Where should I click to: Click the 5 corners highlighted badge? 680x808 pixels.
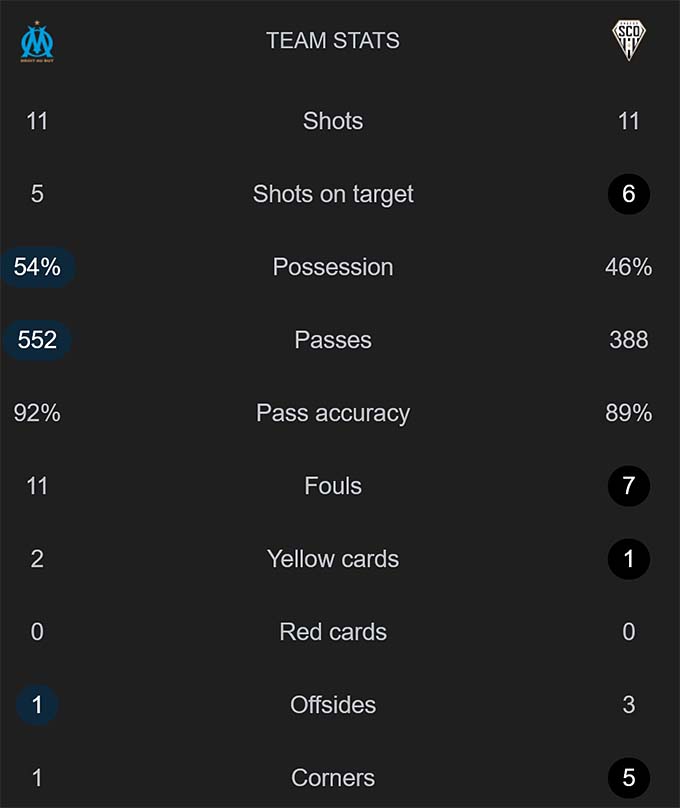click(628, 778)
